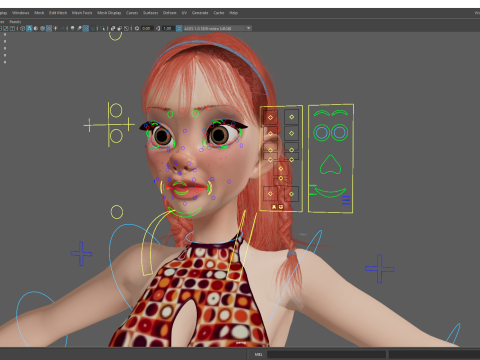Open the Edit Mesh menu
480x360 pixels.
point(58,13)
